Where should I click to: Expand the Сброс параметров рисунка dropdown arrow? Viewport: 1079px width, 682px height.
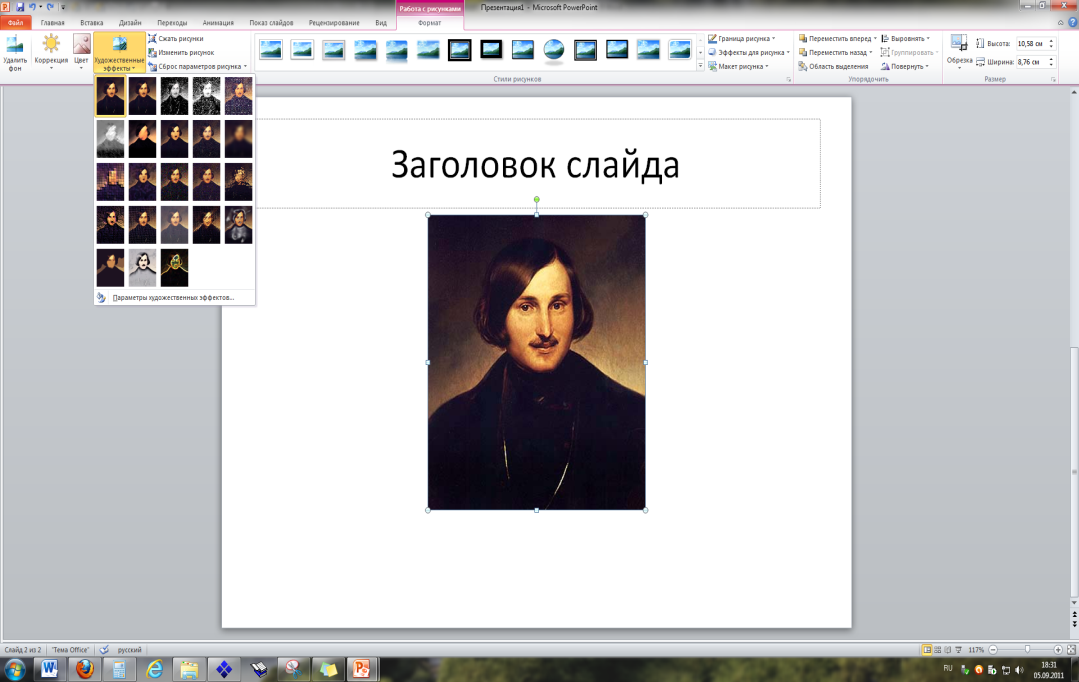[246, 67]
